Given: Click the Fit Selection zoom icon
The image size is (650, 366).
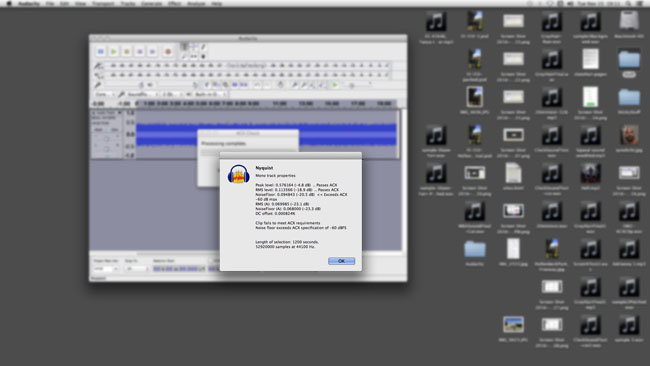Looking at the screenshot, I should point(313,85).
